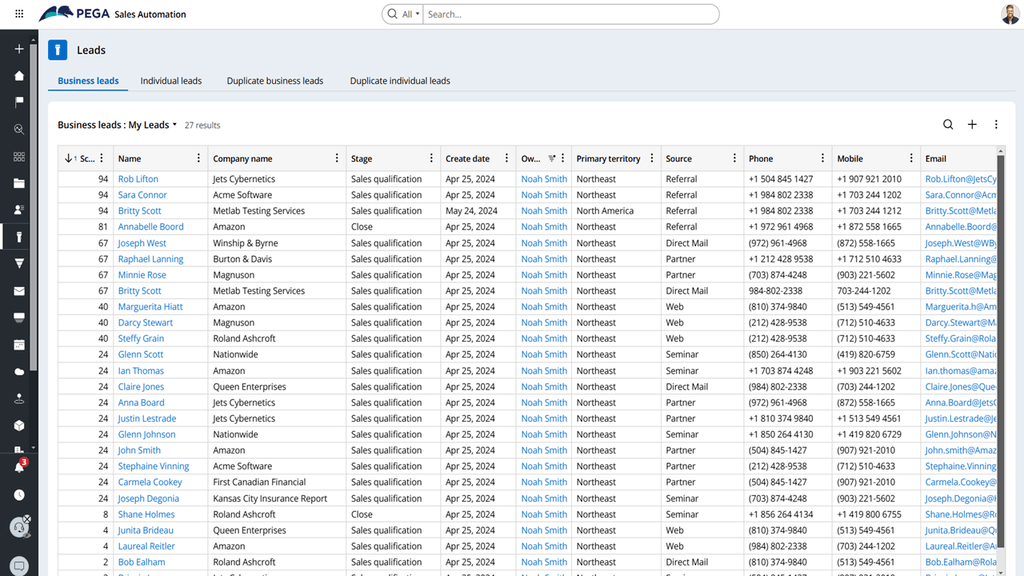Open the envelope email icon in sidebar
This screenshot has width=1024, height=576.
point(19,291)
